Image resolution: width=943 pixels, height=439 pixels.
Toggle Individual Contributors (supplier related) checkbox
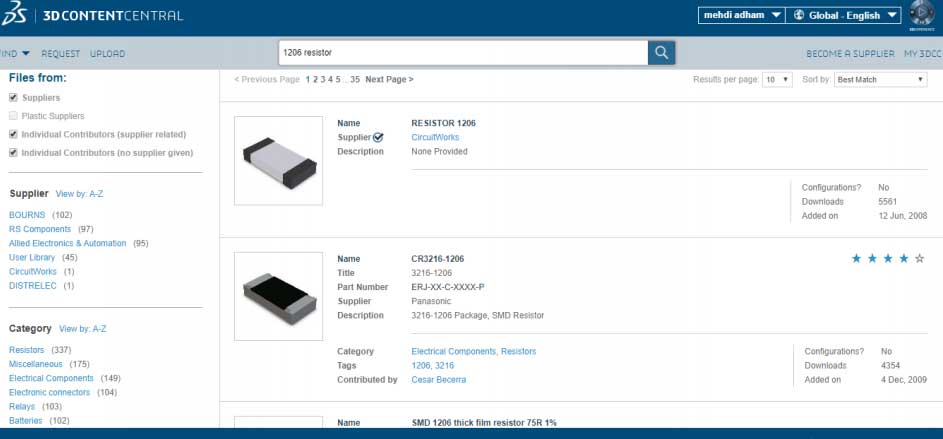coord(13,134)
